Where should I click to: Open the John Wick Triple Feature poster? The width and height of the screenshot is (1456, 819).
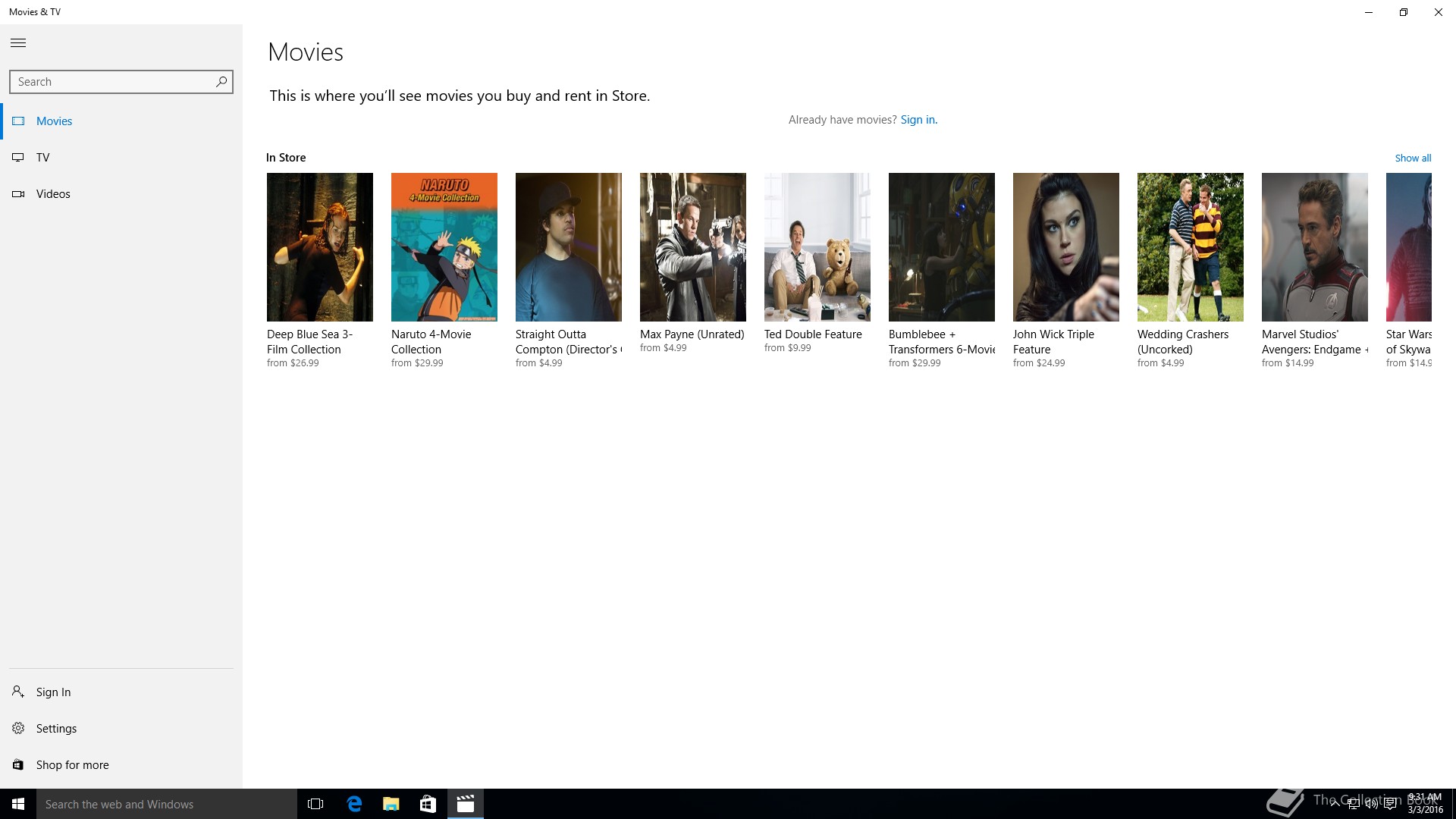pyautogui.click(x=1066, y=247)
